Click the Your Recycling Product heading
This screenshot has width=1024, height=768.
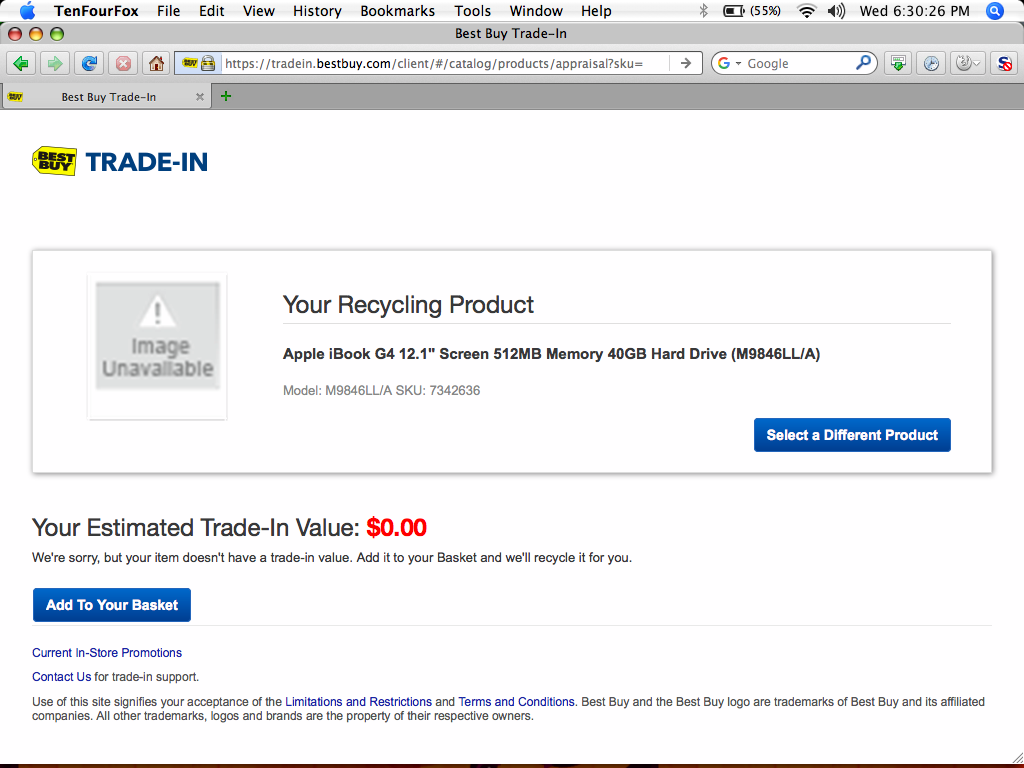pos(408,304)
